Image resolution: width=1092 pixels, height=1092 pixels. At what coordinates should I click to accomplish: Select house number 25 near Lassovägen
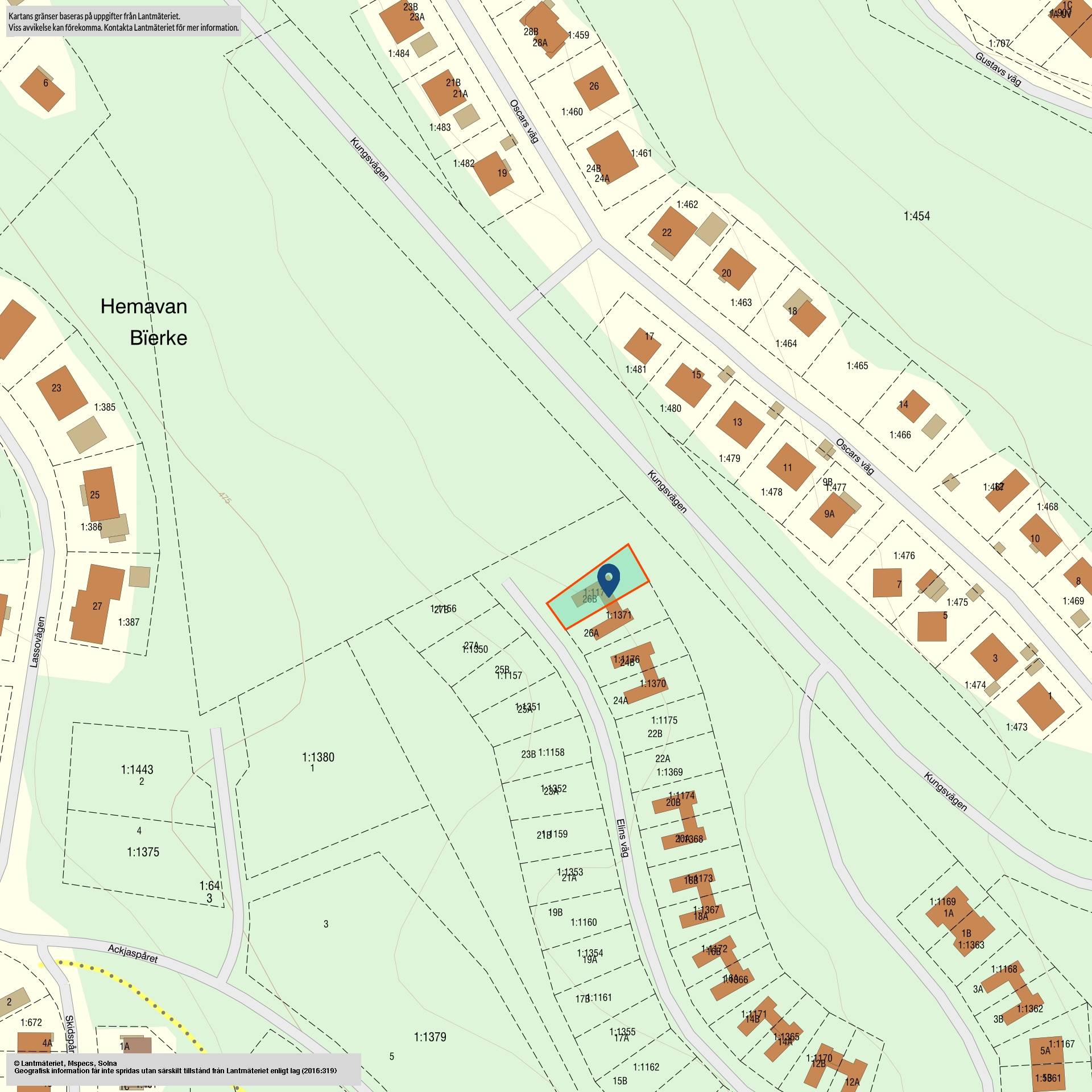pos(101,494)
